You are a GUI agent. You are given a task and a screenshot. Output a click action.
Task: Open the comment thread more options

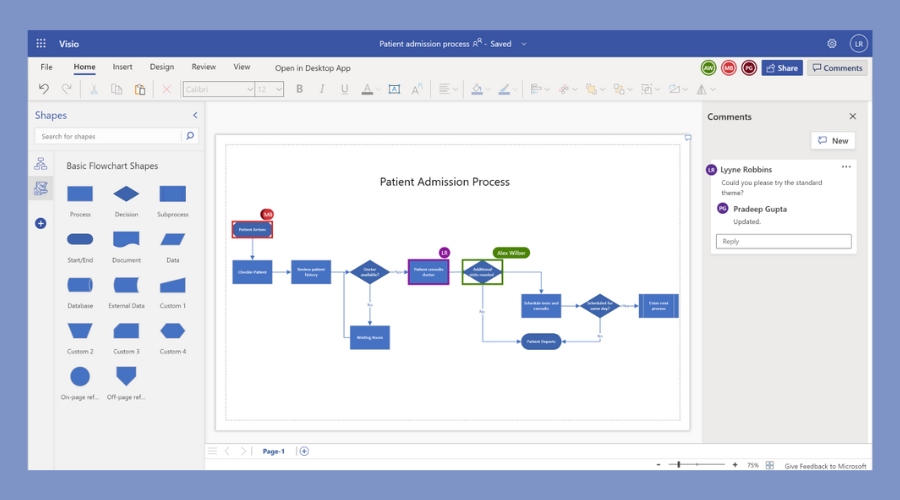(846, 167)
